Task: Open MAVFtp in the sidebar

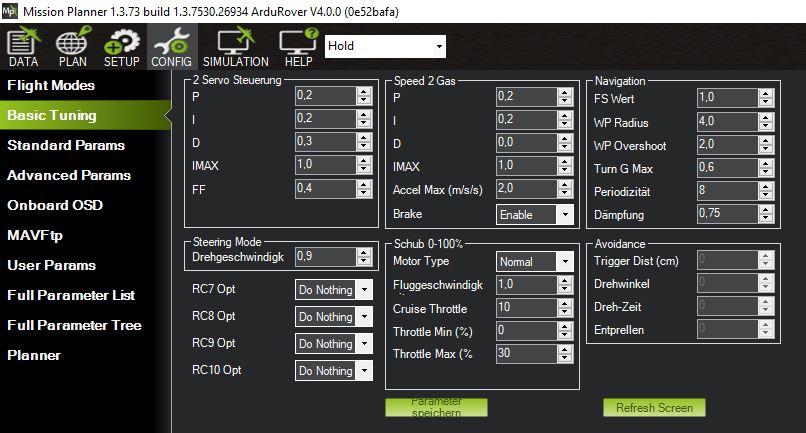Action: point(85,235)
